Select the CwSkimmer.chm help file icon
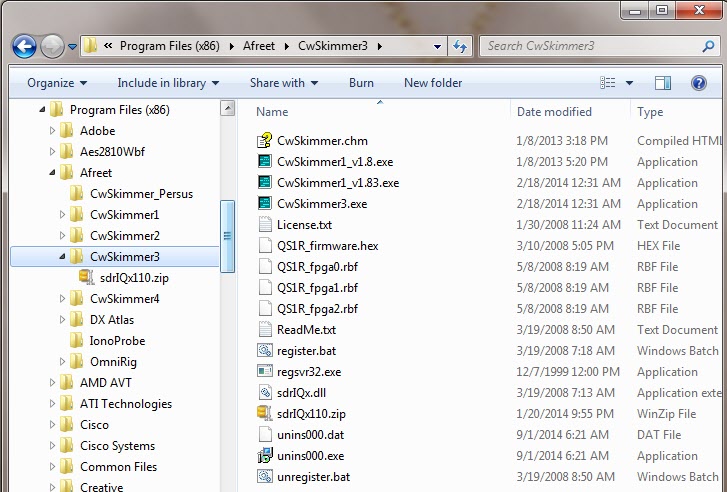Screen dimensions: 727x492 point(265,141)
